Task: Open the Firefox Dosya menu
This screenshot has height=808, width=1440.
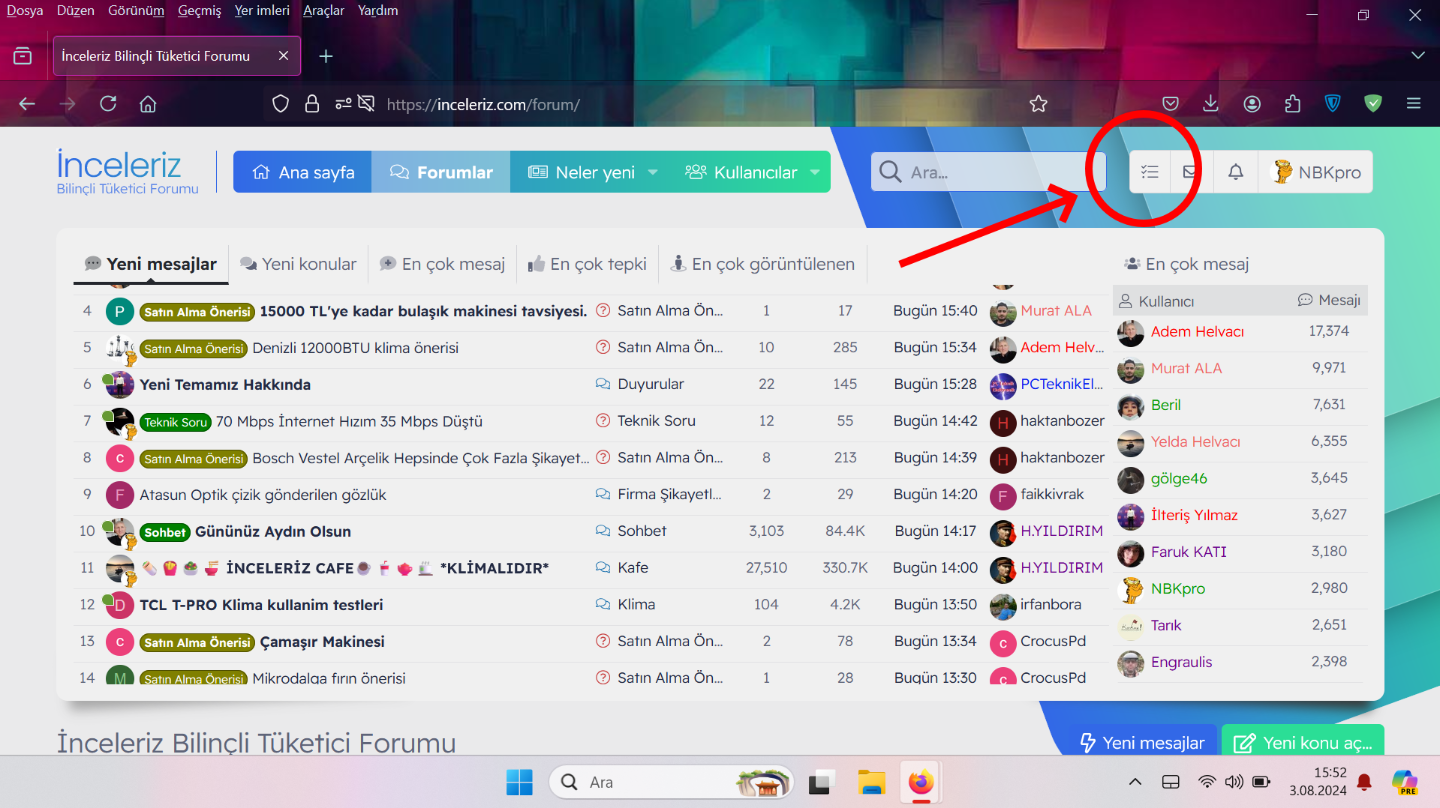Action: (25, 11)
